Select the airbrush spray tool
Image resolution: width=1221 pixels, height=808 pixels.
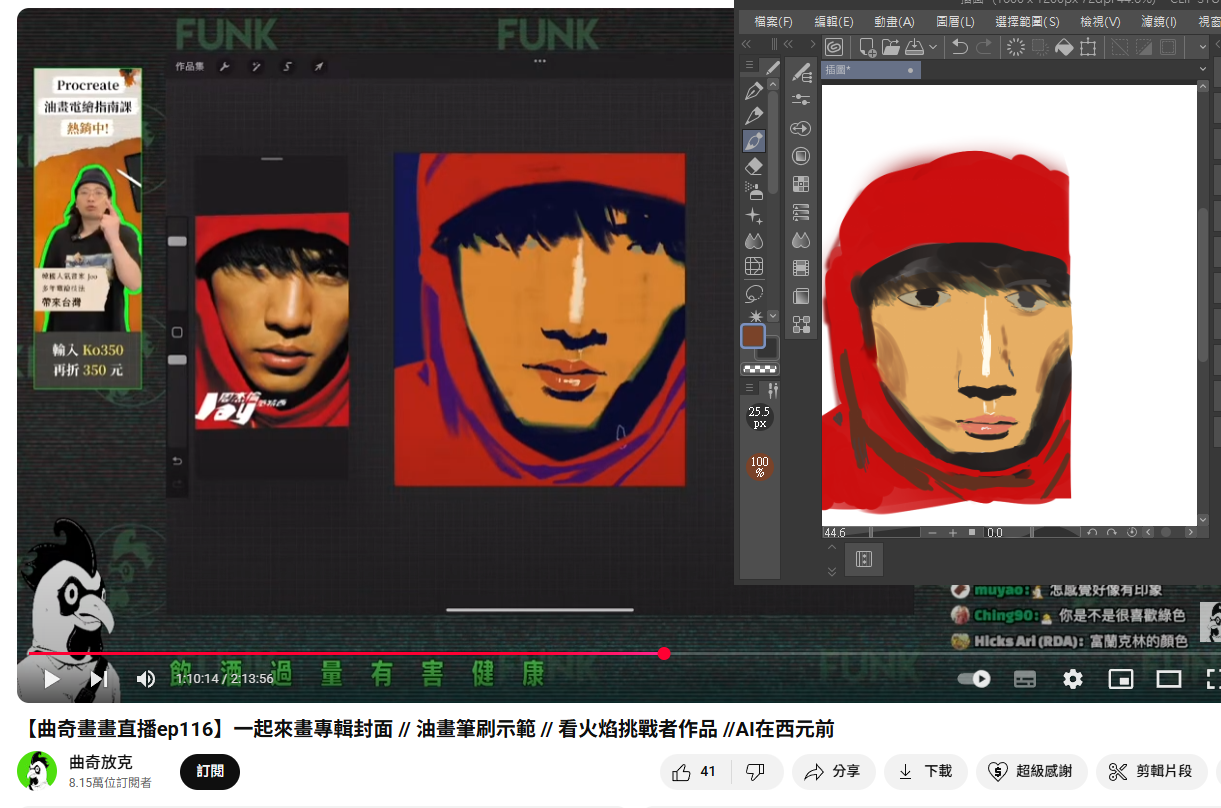pyautogui.click(x=754, y=191)
